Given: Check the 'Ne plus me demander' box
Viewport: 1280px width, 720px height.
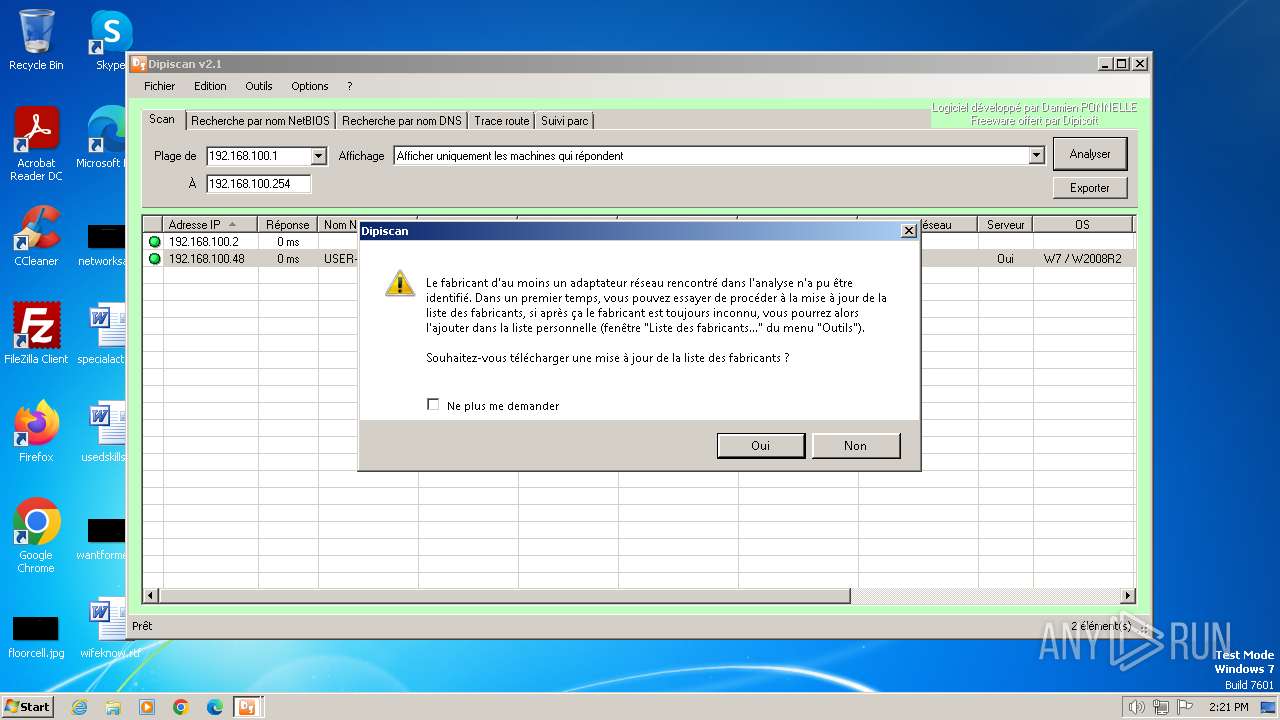Looking at the screenshot, I should click(433, 405).
